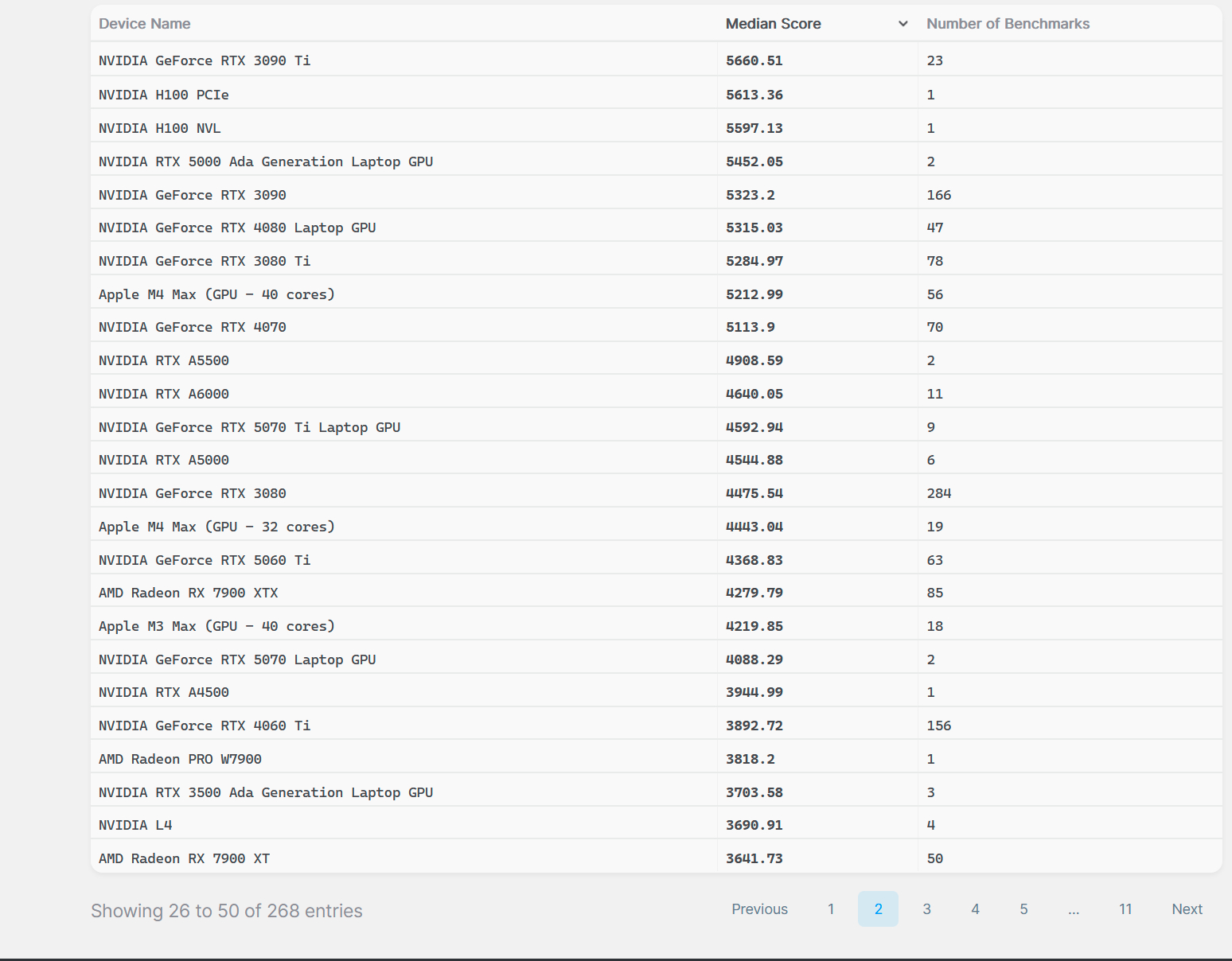This screenshot has width=1232, height=961.
Task: Sort table by Device Name header
Action: (x=144, y=24)
